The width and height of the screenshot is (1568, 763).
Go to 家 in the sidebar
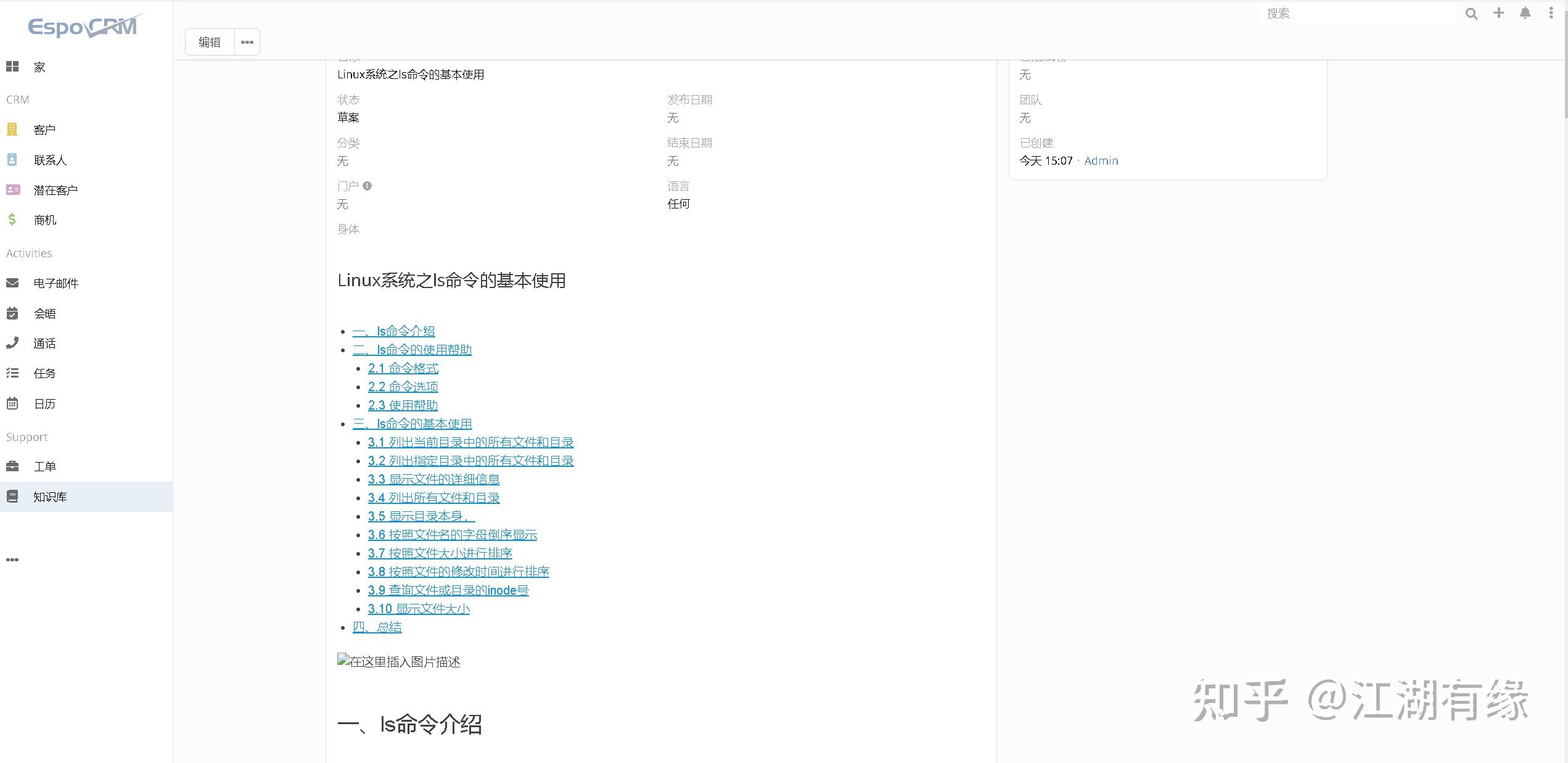point(39,67)
